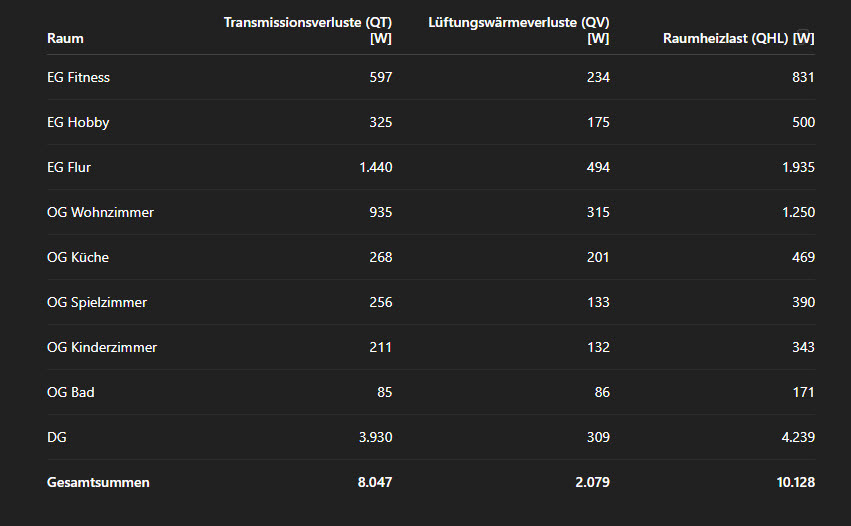Viewport: 851px width, 526px height.
Task: Select the OG Wohnzimmer row label
Action: click(x=100, y=212)
